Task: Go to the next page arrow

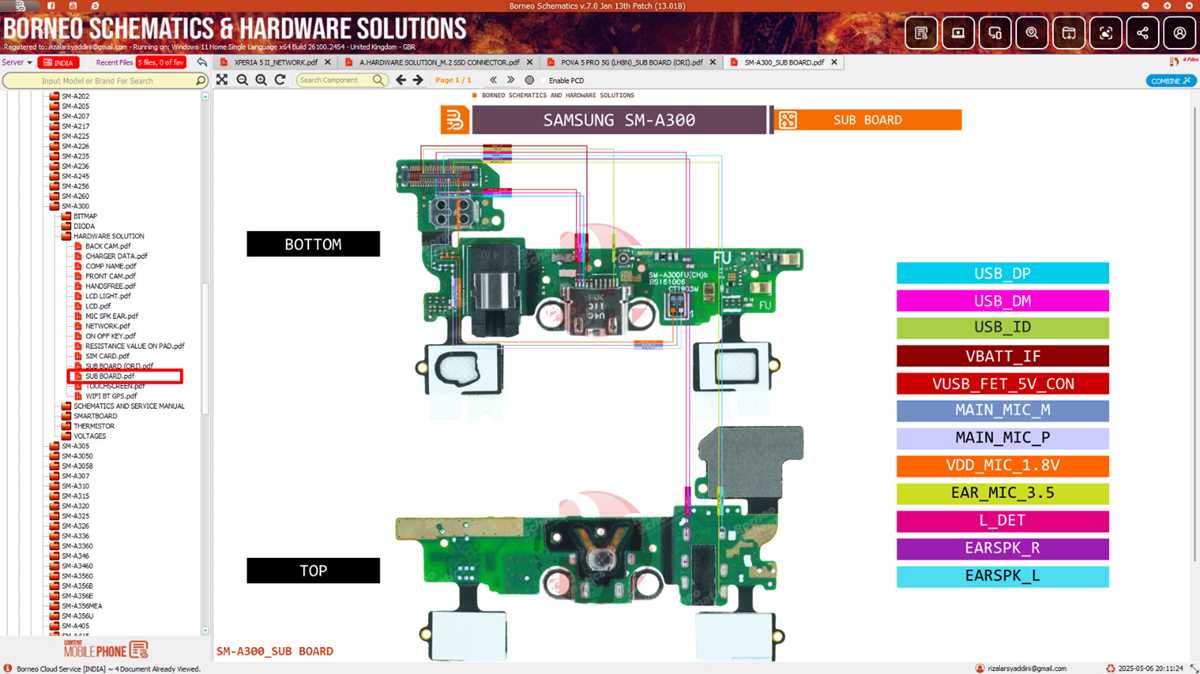Action: coord(416,80)
